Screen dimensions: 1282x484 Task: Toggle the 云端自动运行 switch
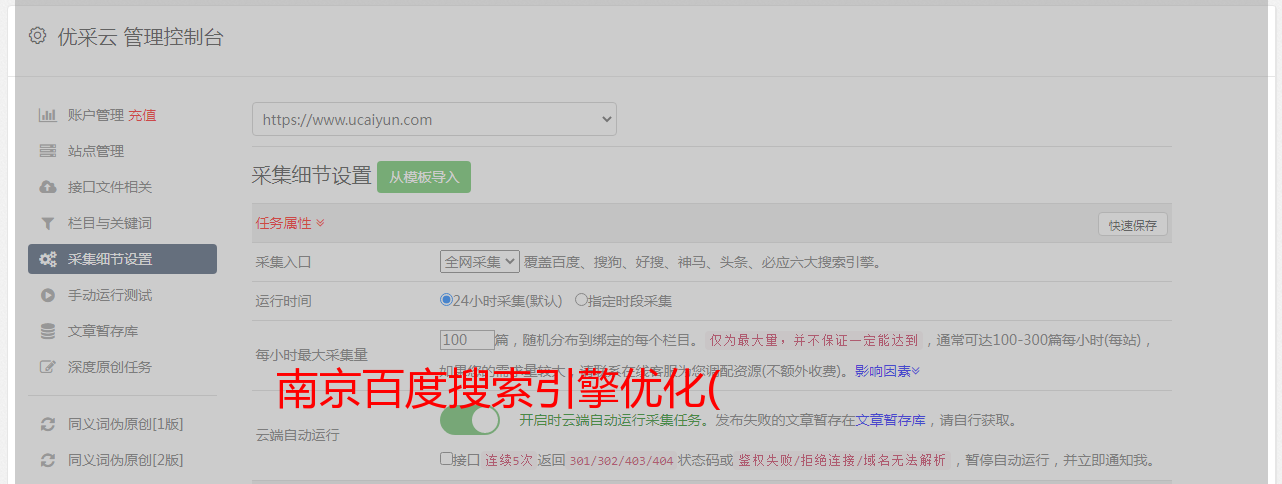click(x=470, y=420)
